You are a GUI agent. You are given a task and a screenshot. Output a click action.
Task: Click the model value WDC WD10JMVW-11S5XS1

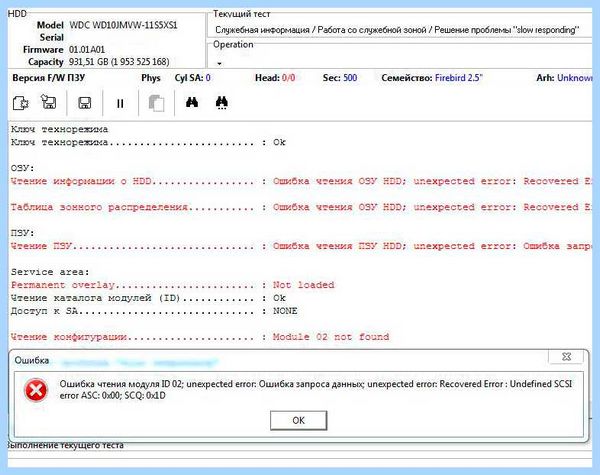click(x=123, y=25)
